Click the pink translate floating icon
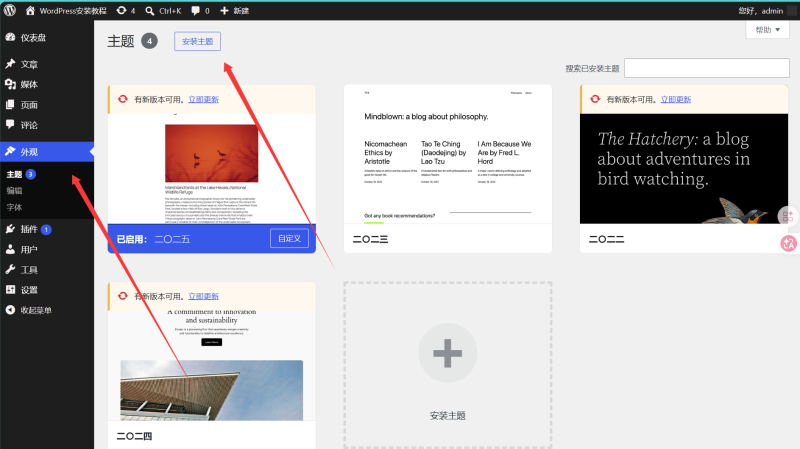Screen dimensions: 800x449 789,243
